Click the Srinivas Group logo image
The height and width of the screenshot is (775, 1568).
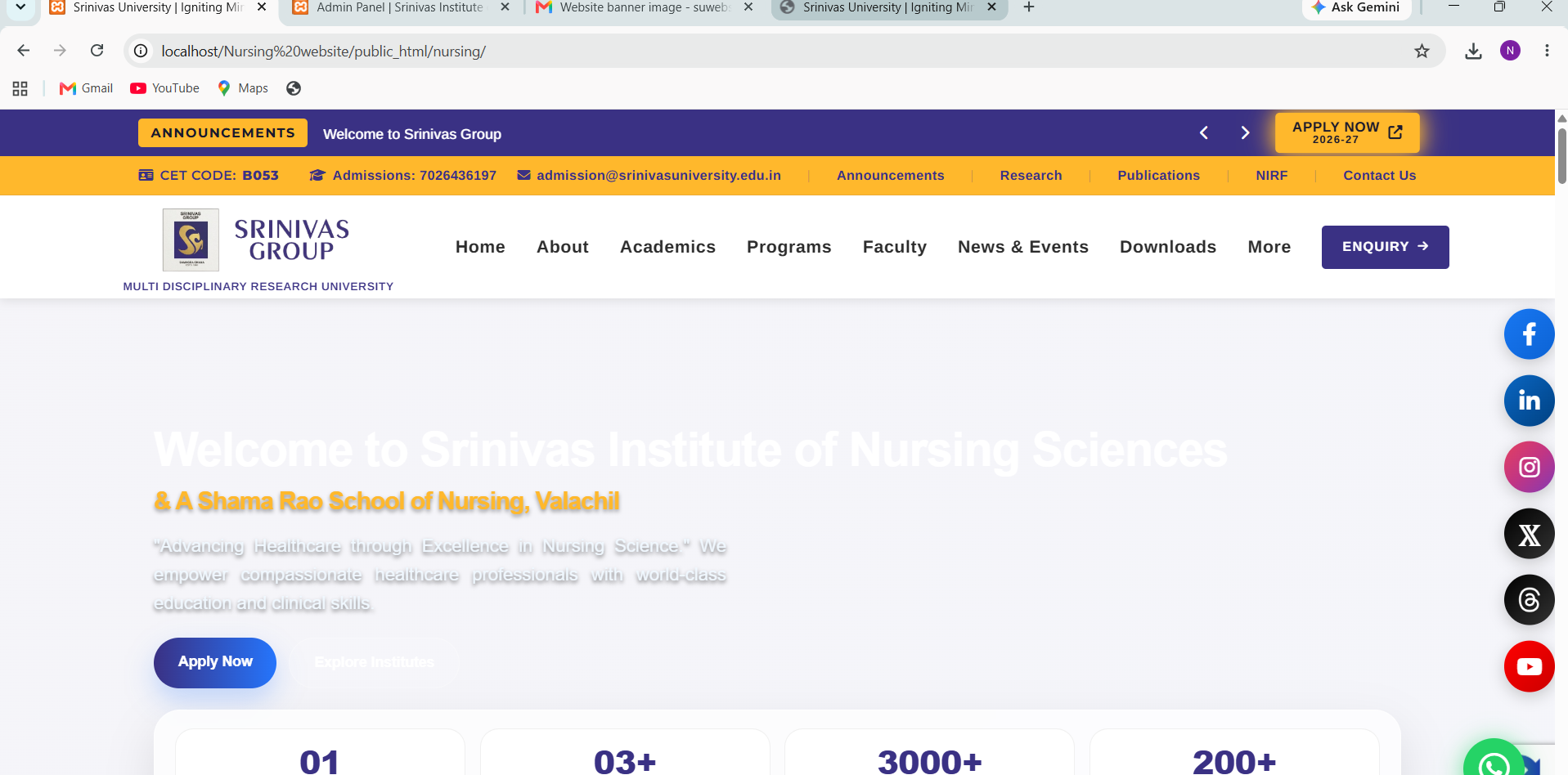point(191,240)
